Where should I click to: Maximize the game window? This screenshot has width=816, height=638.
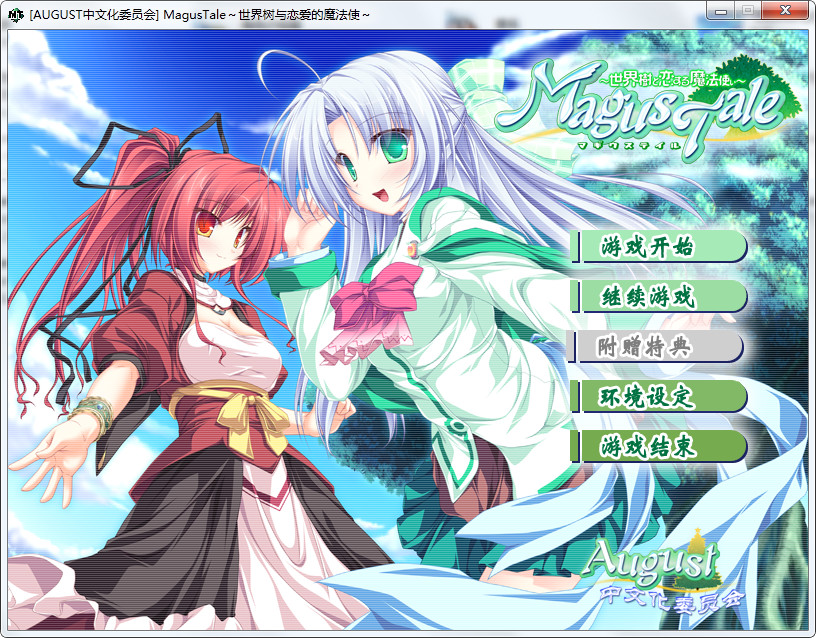point(748,11)
